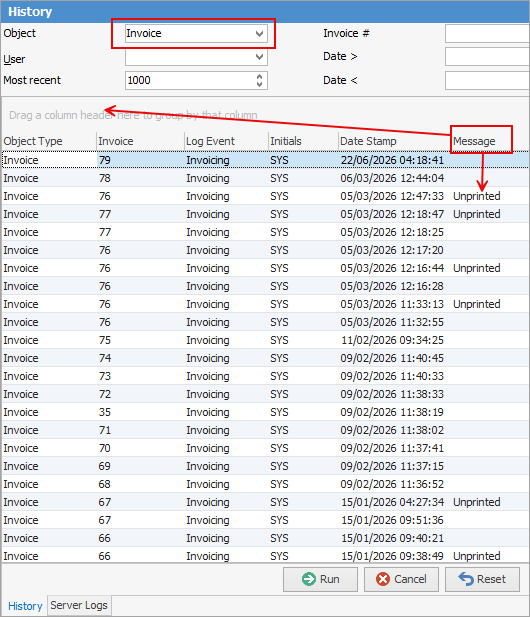530x617 pixels.
Task: Click the red Cancel X icon
Action: [x=383, y=579]
